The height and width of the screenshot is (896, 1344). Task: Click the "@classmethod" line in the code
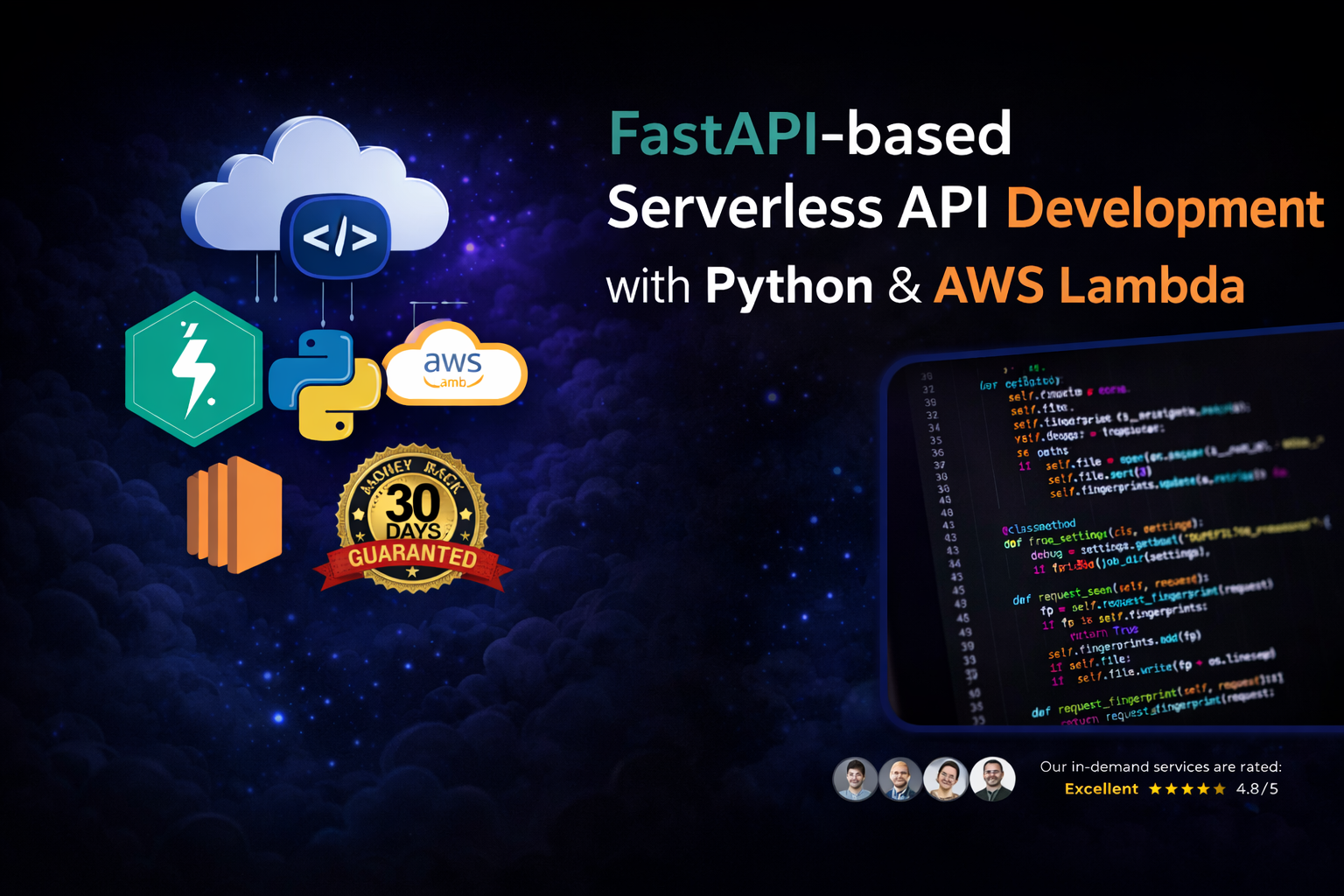(x=1039, y=527)
